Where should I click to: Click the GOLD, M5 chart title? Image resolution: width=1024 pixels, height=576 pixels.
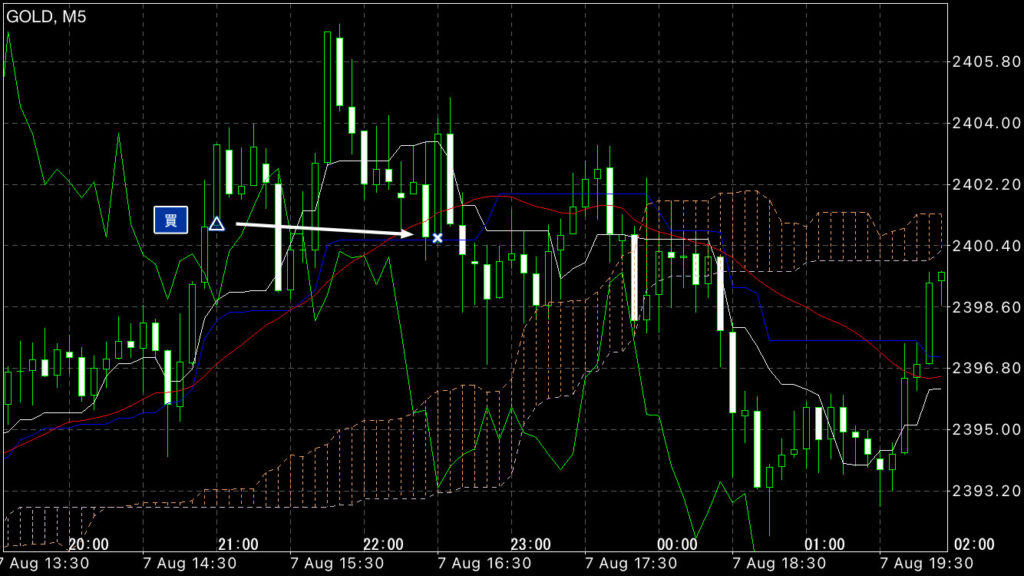(x=46, y=16)
